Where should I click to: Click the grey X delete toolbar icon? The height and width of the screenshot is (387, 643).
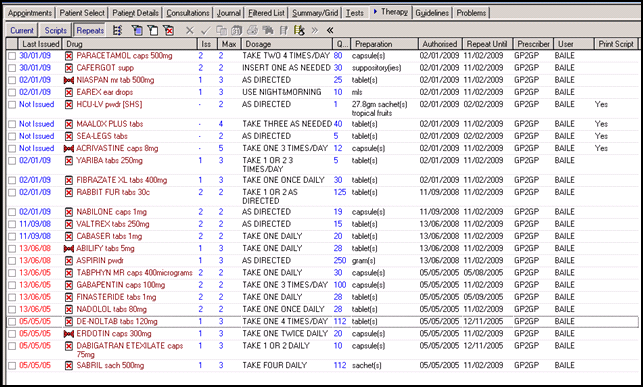point(189,30)
